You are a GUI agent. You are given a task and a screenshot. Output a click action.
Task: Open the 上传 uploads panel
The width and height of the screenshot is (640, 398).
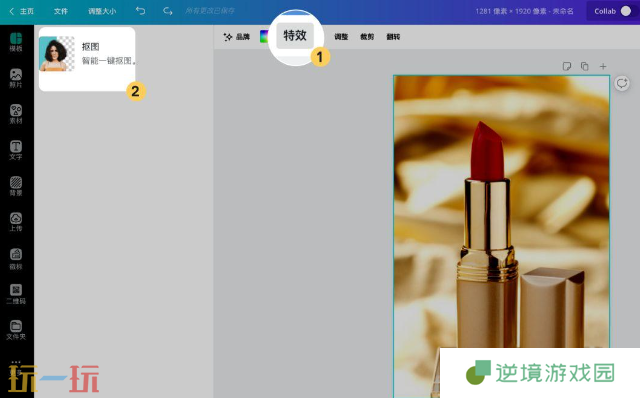click(x=16, y=222)
